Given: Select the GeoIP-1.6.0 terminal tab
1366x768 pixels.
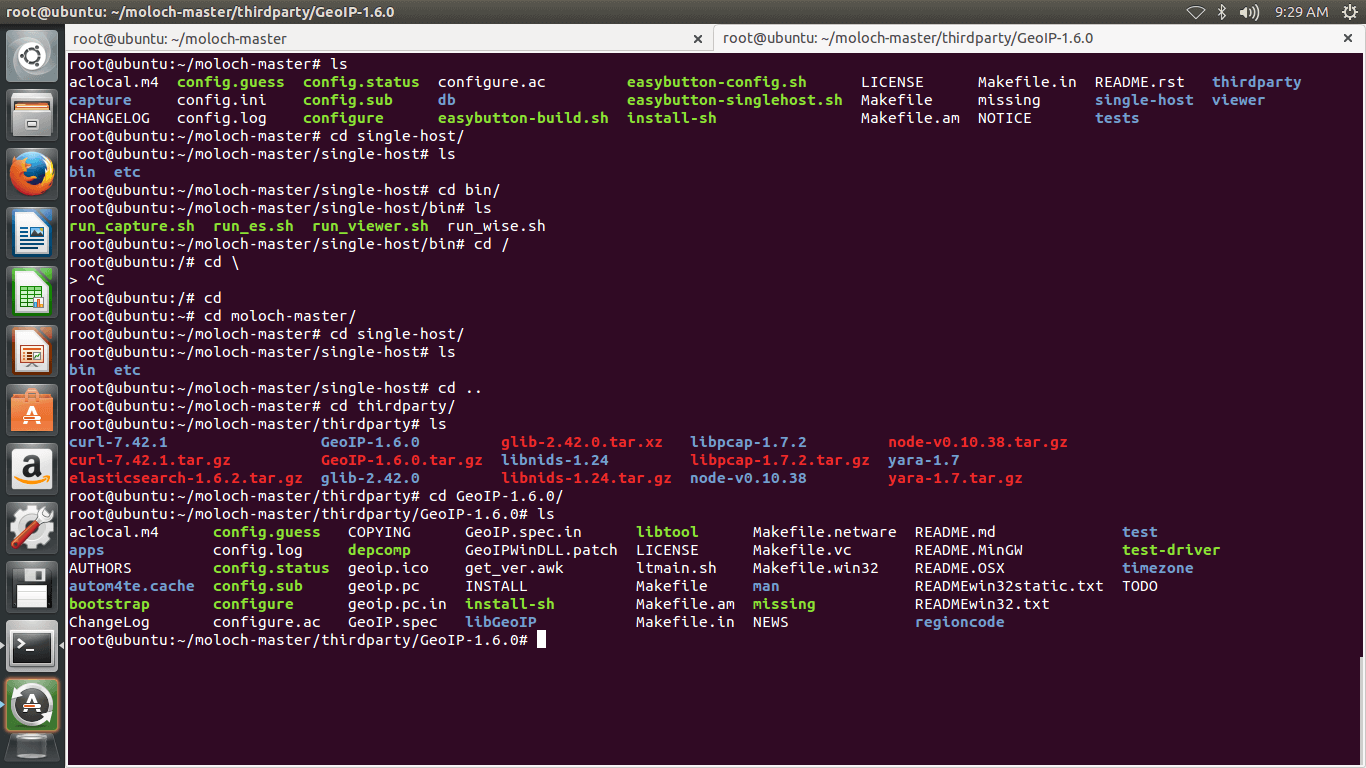Looking at the screenshot, I should click(x=1038, y=38).
